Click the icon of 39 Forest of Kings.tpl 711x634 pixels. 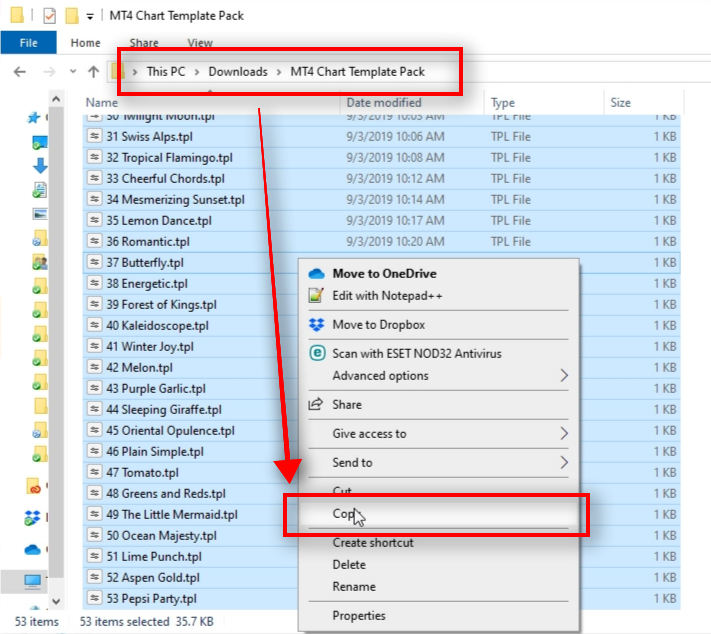(94, 304)
